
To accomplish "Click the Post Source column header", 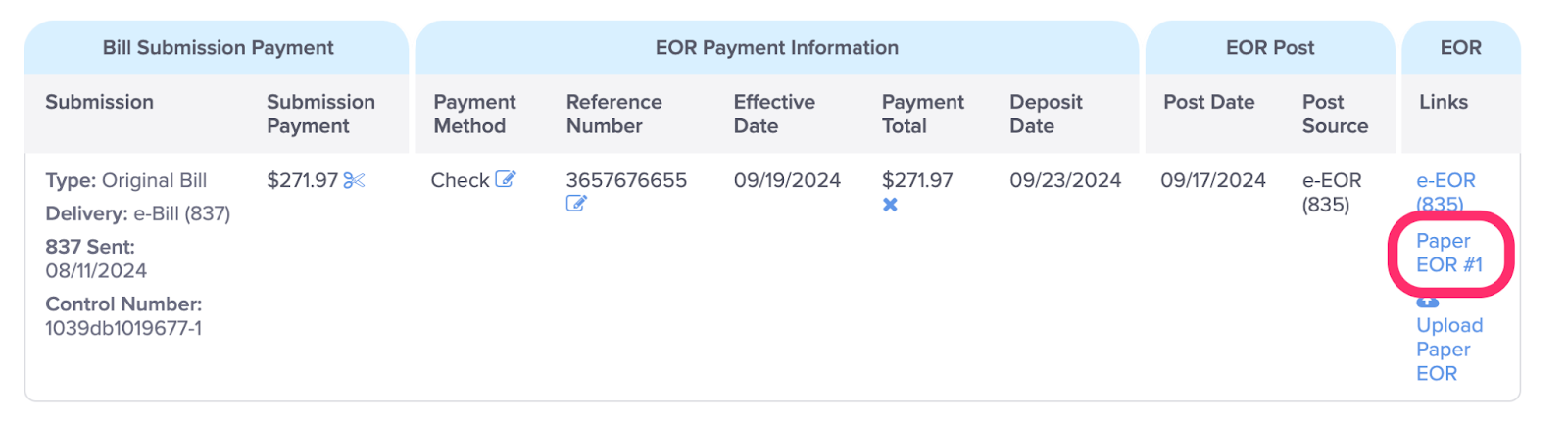I will coord(1335,114).
